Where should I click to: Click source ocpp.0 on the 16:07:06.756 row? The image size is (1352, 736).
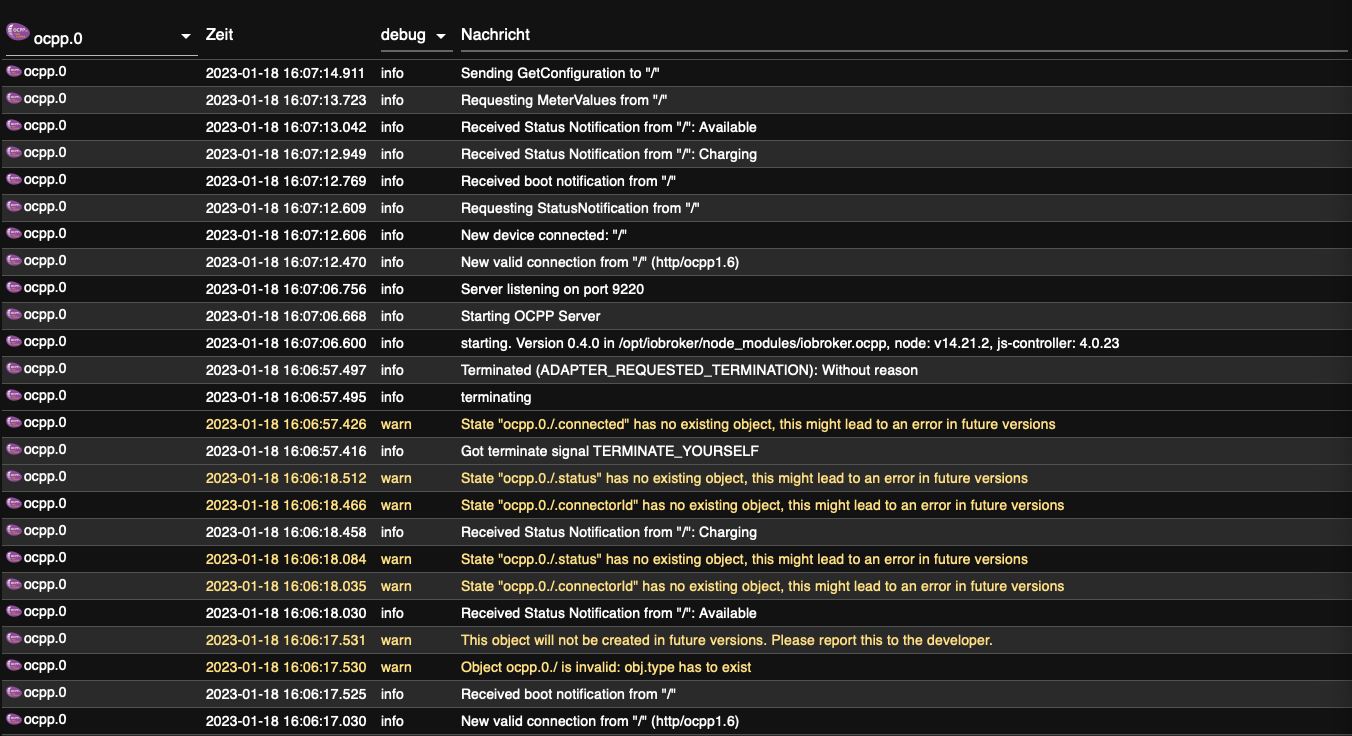click(45, 288)
